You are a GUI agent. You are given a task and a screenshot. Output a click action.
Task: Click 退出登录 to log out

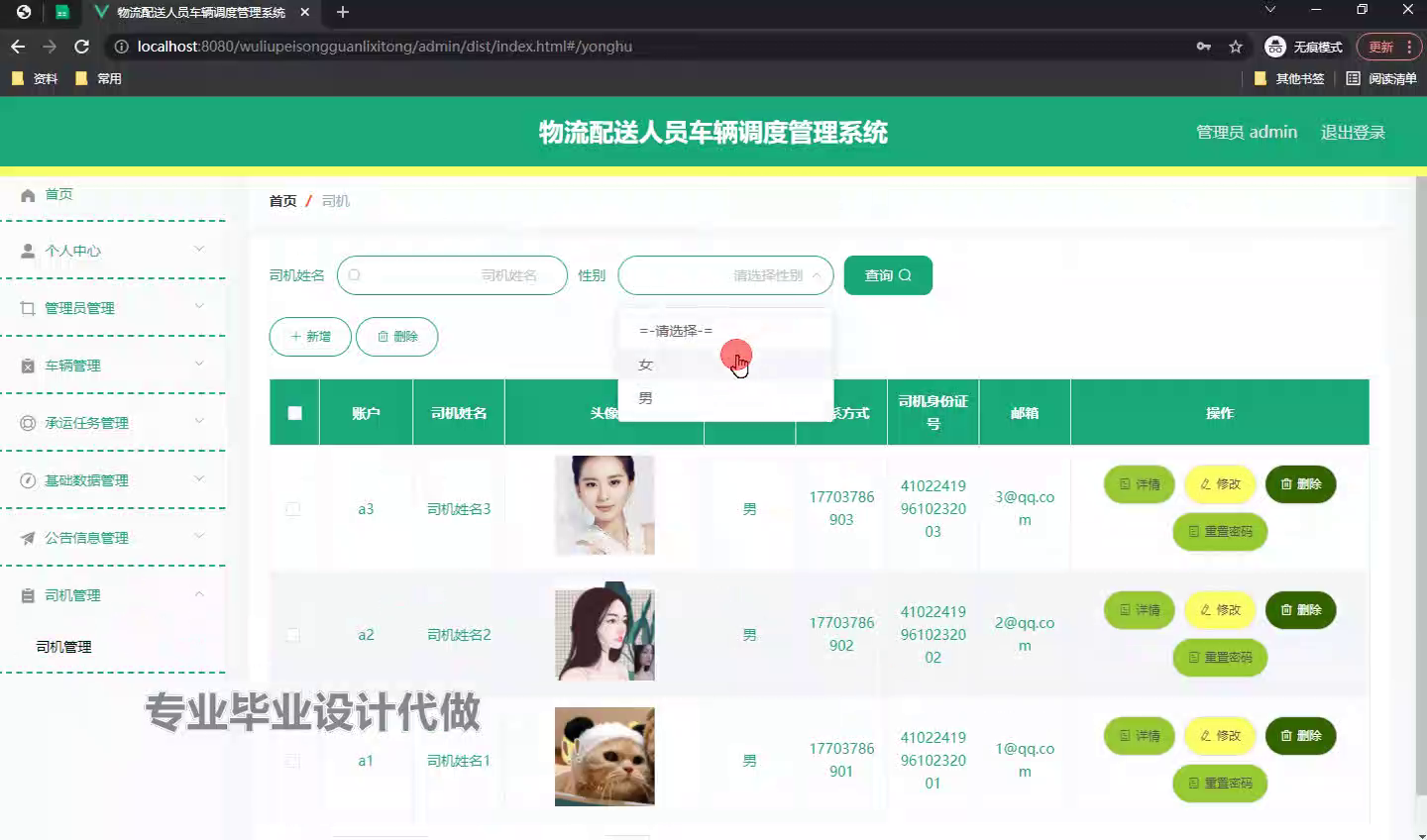(x=1353, y=132)
